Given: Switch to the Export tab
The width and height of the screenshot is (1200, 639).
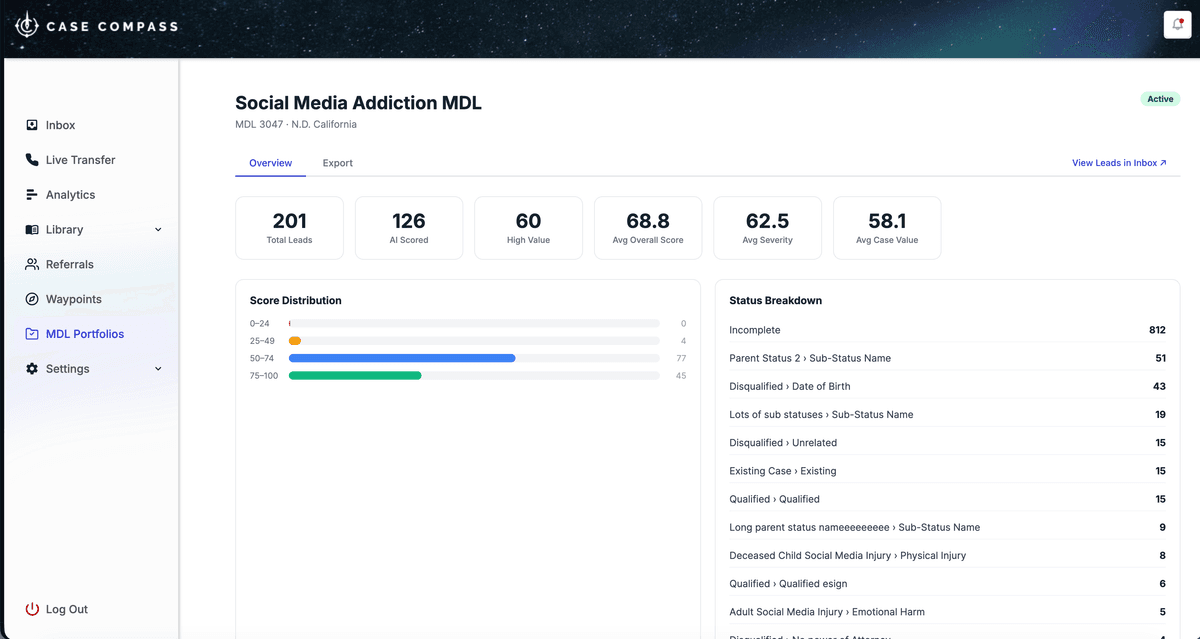Looking at the screenshot, I should [x=337, y=162].
